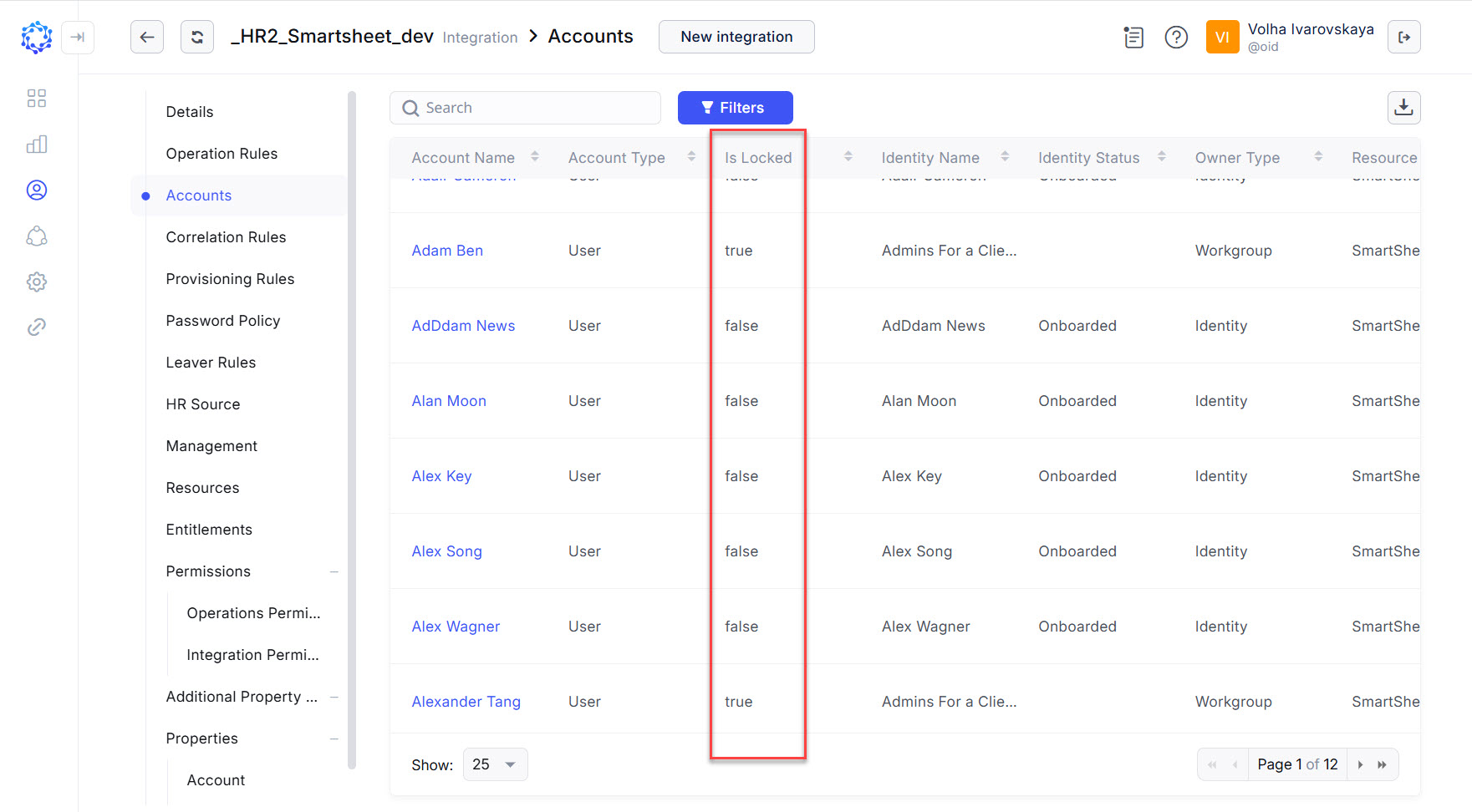Open the settings gear icon
The height and width of the screenshot is (812, 1472).
[x=37, y=282]
